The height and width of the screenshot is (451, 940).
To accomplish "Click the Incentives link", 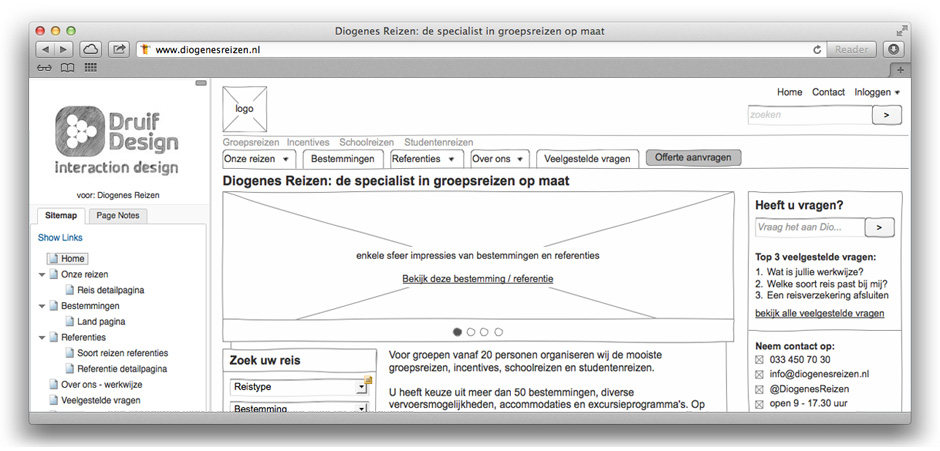I will [x=308, y=143].
